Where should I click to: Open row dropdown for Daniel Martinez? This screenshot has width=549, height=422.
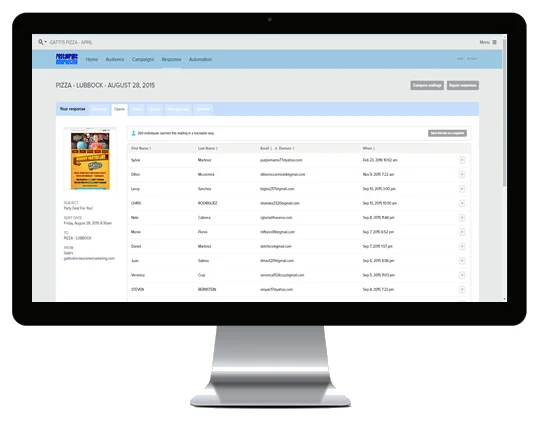point(462,246)
